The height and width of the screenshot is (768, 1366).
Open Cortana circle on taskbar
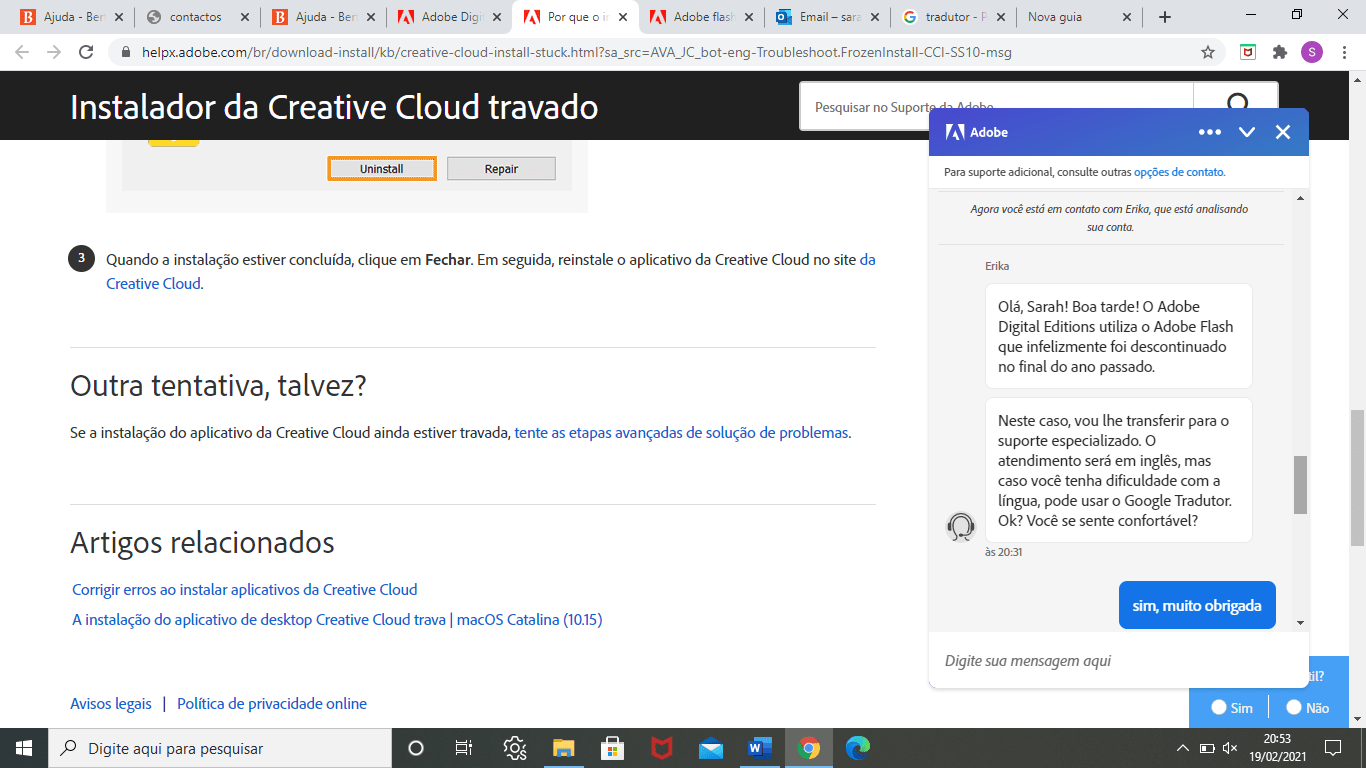tap(416, 748)
